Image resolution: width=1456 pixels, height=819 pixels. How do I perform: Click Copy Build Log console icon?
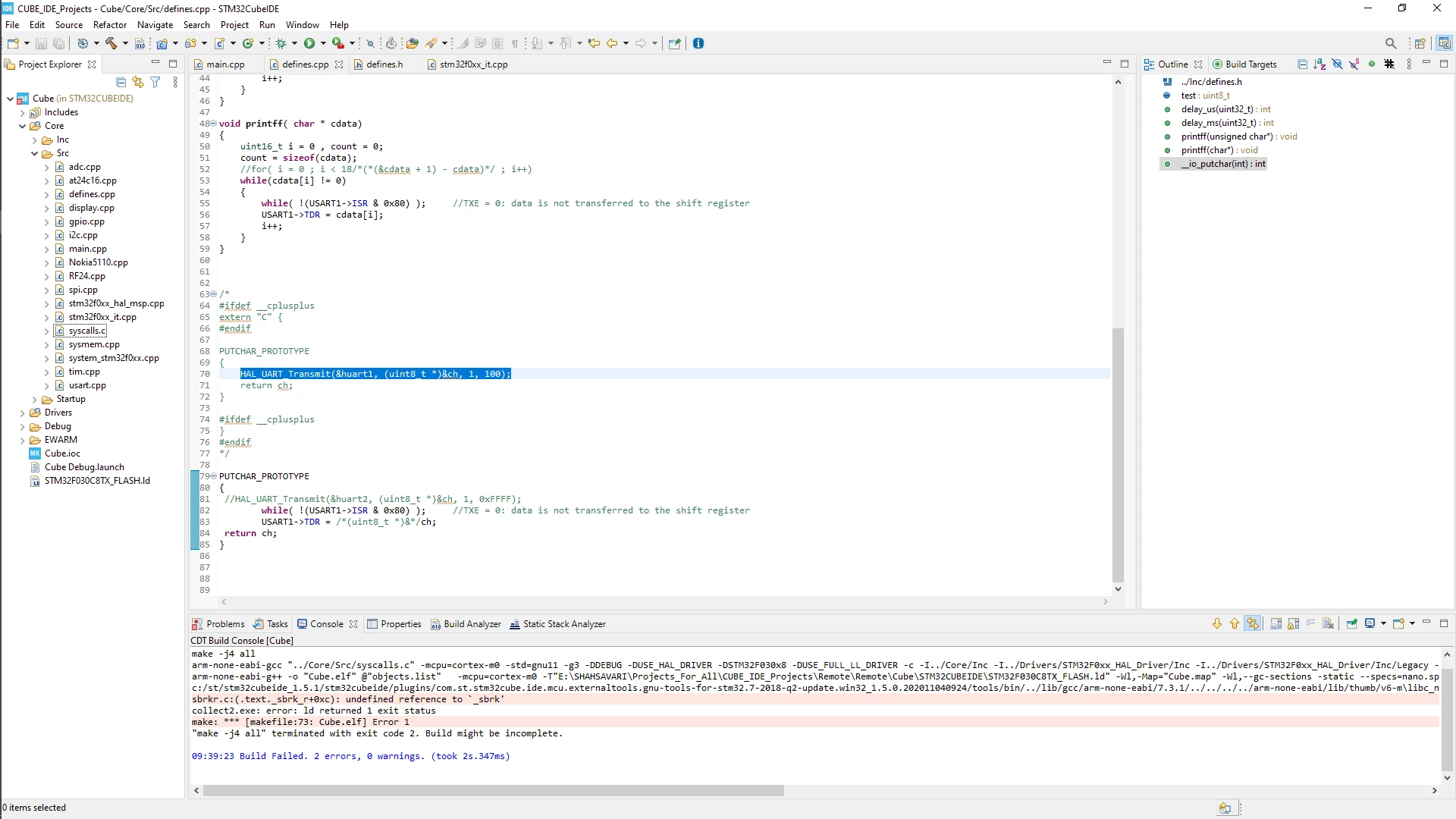point(1276,624)
